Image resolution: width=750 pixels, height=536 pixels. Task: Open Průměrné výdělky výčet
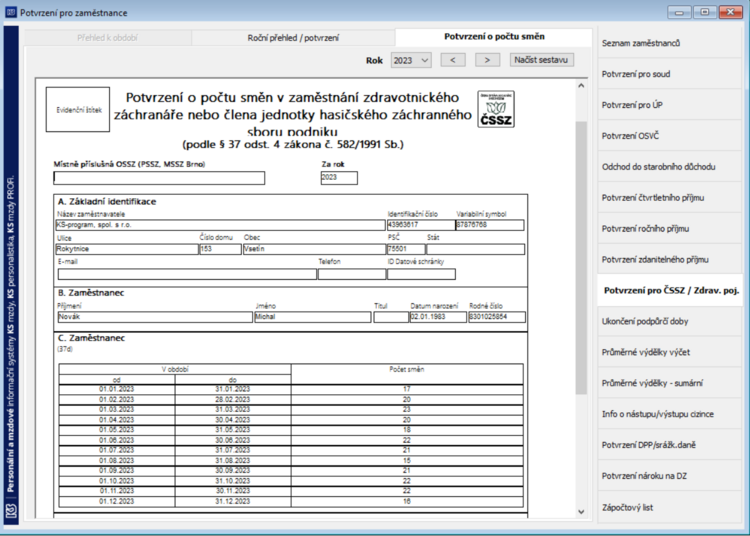(x=669, y=352)
